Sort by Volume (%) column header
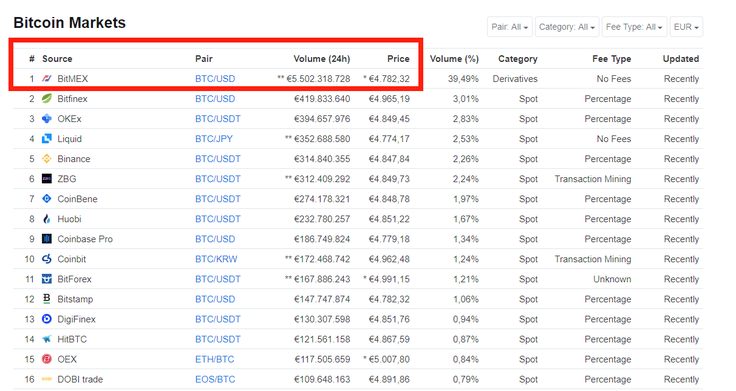The width and height of the screenshot is (736, 391). point(454,59)
